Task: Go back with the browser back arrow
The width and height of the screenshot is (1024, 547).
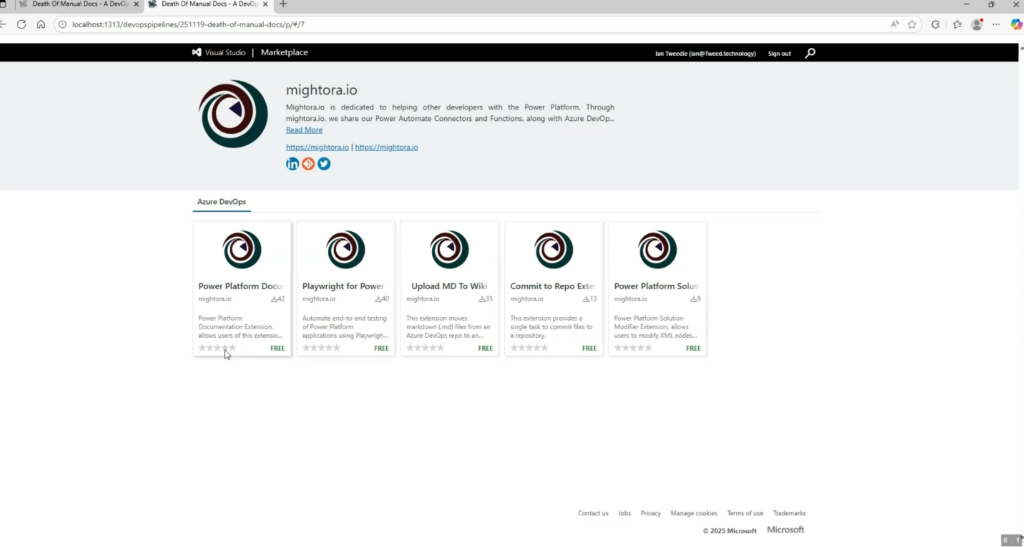Action: tap(3, 24)
